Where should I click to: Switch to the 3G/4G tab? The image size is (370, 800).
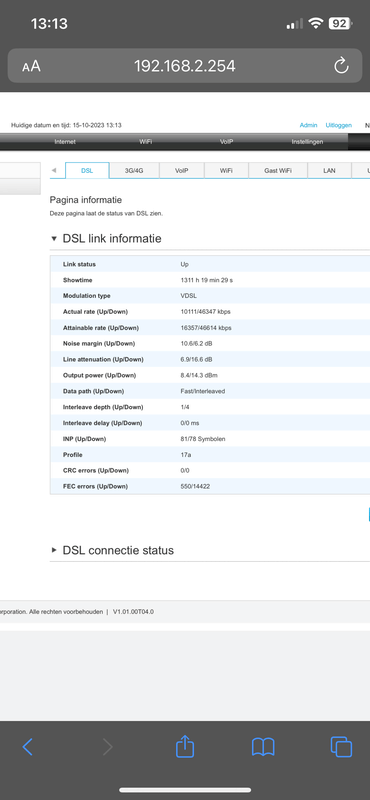[x=134, y=171]
